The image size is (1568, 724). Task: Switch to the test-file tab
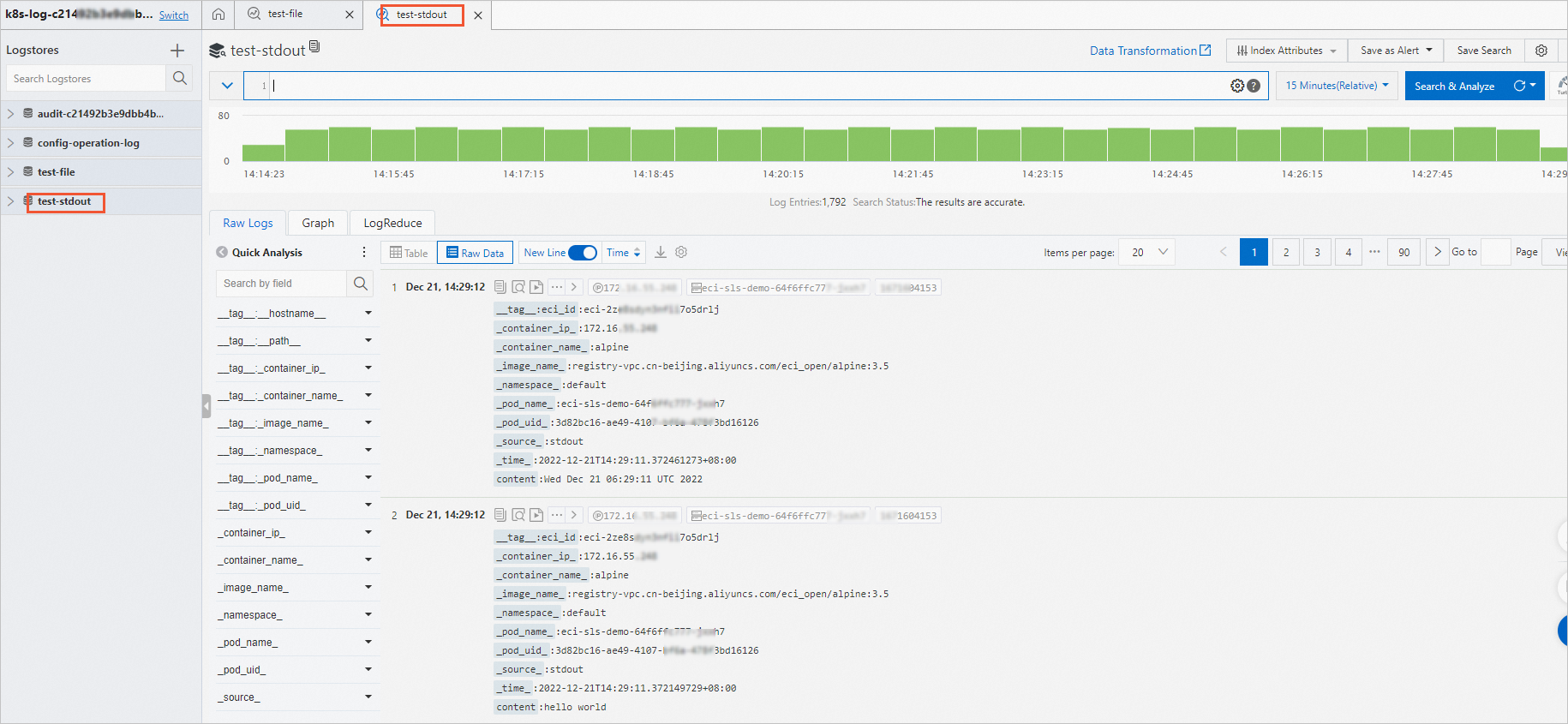point(284,15)
